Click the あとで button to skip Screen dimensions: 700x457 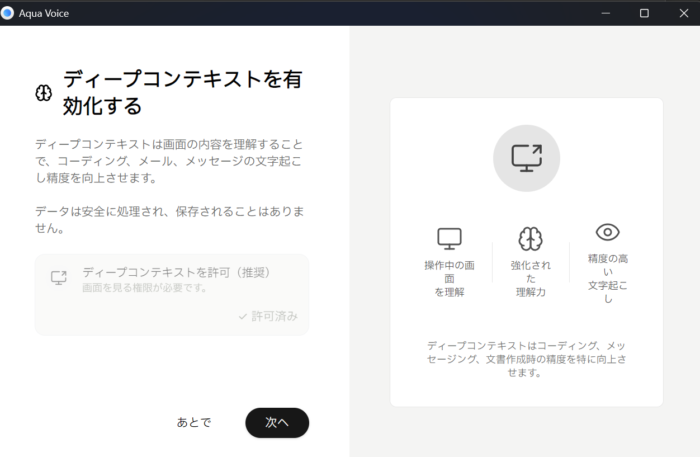coord(194,422)
